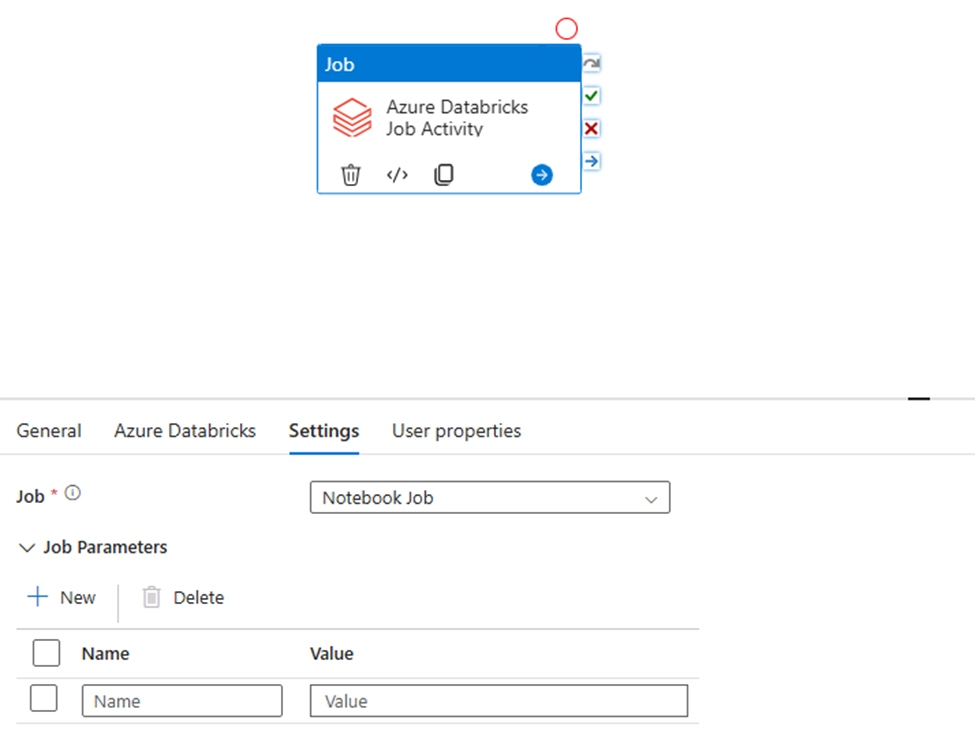Viewport: 975px width, 754px height.
Task: Add a New job parameter
Action: [62, 597]
